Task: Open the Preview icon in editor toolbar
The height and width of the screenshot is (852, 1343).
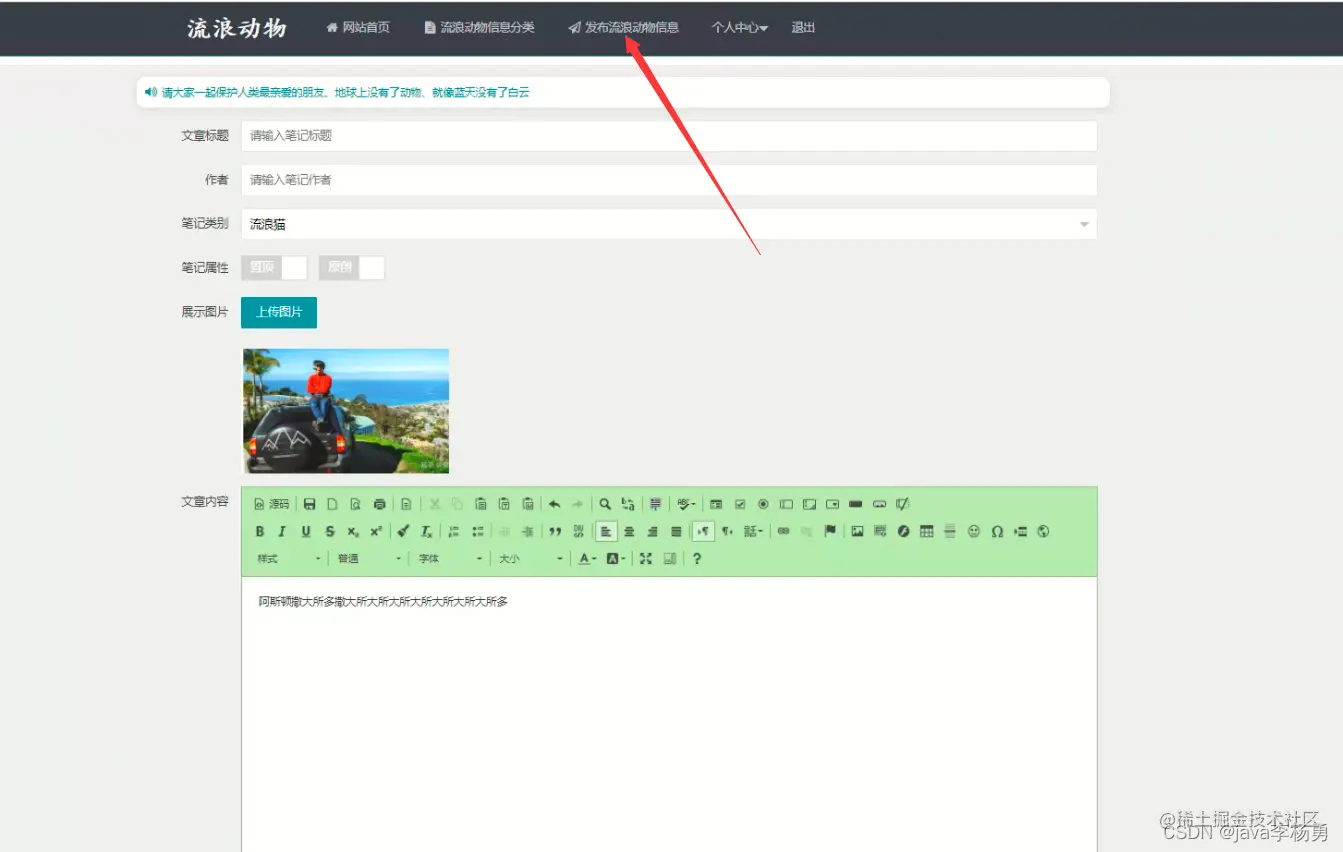Action: click(355, 504)
